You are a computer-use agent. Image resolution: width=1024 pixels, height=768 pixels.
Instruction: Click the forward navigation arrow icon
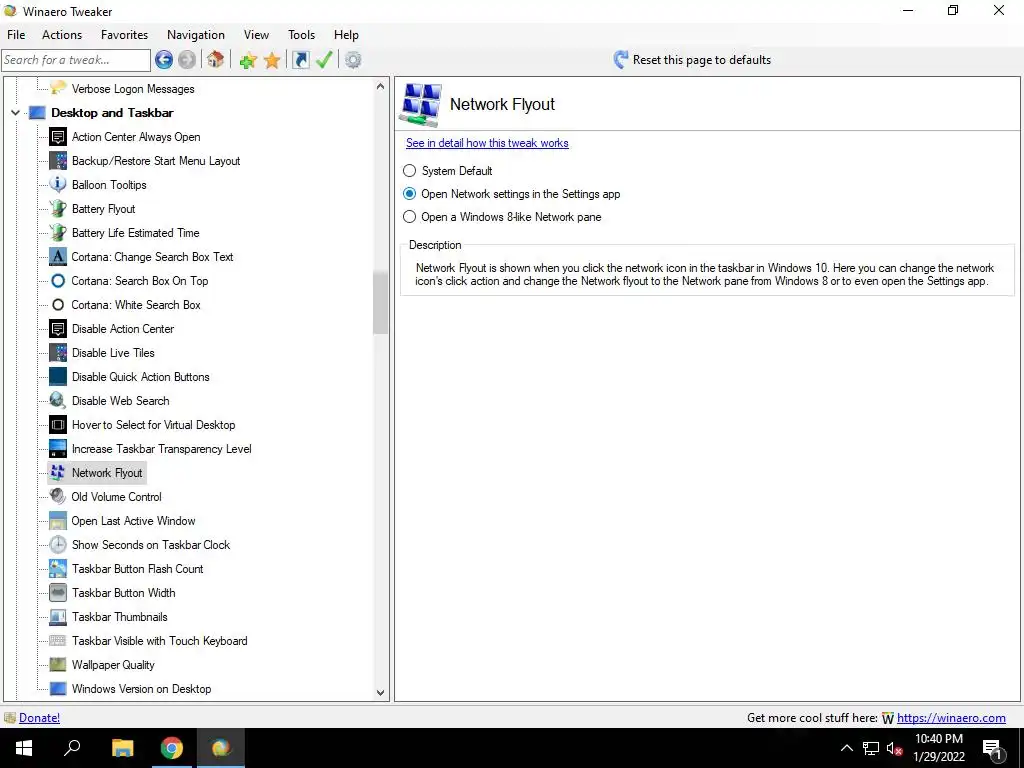[x=187, y=60]
